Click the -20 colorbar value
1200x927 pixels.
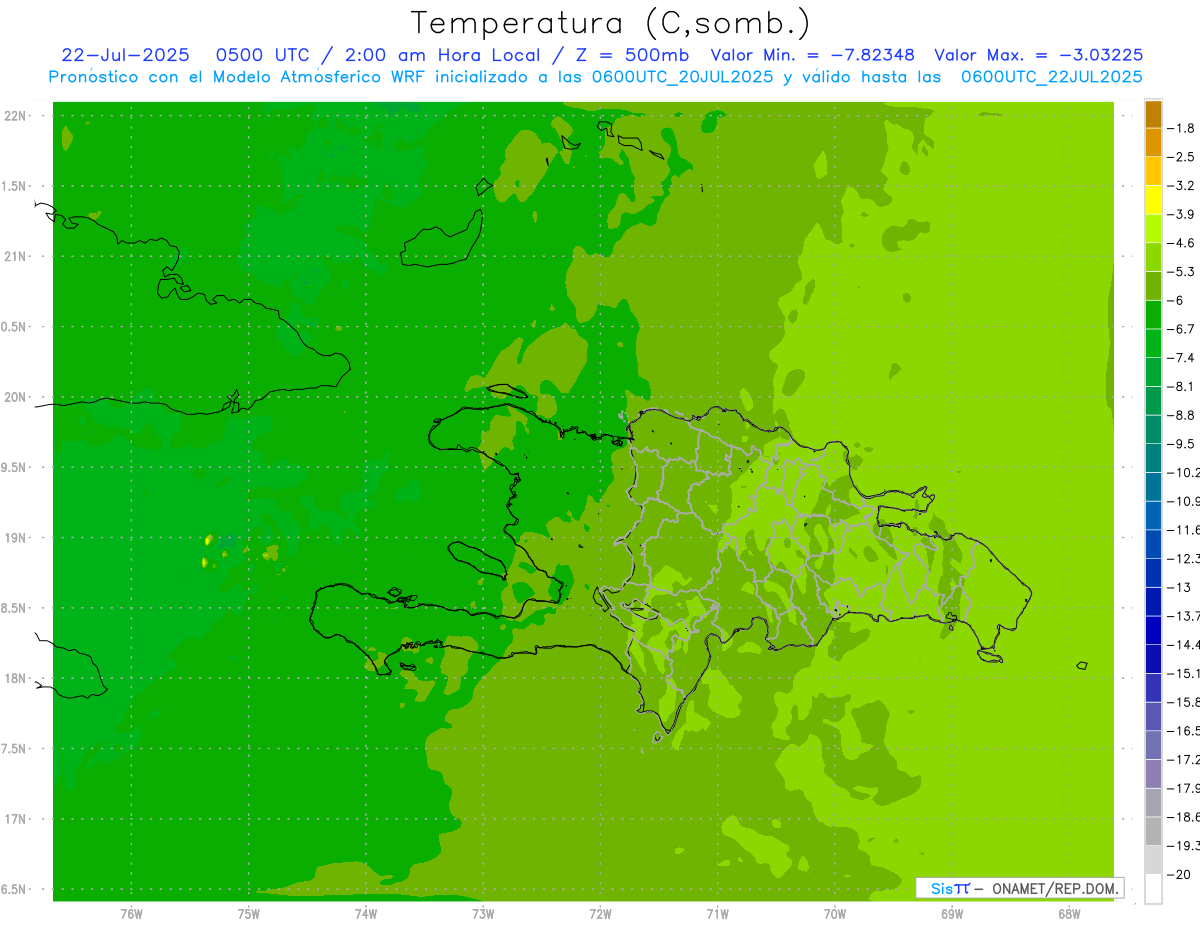[x=1179, y=874]
